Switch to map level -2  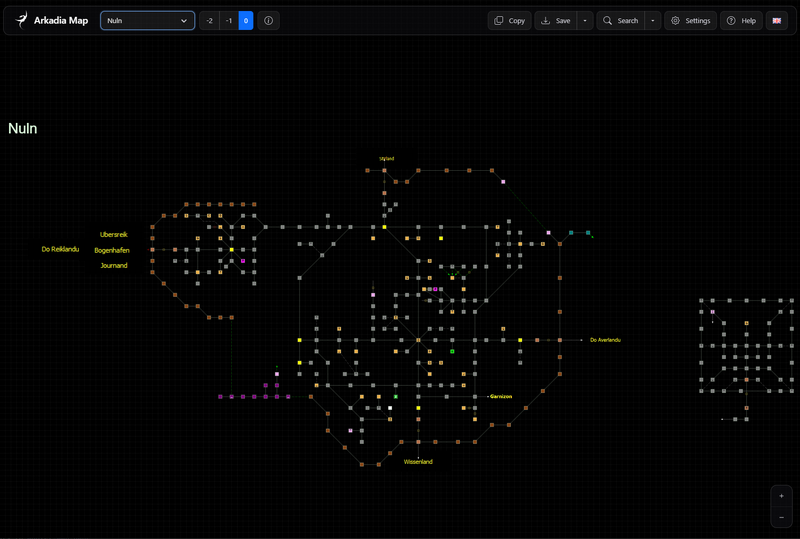click(209, 20)
